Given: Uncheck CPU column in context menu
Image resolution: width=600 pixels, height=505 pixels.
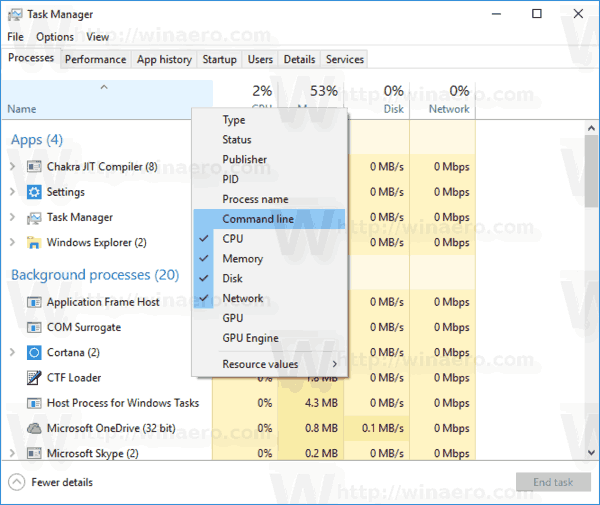Looking at the screenshot, I should 270,239.
